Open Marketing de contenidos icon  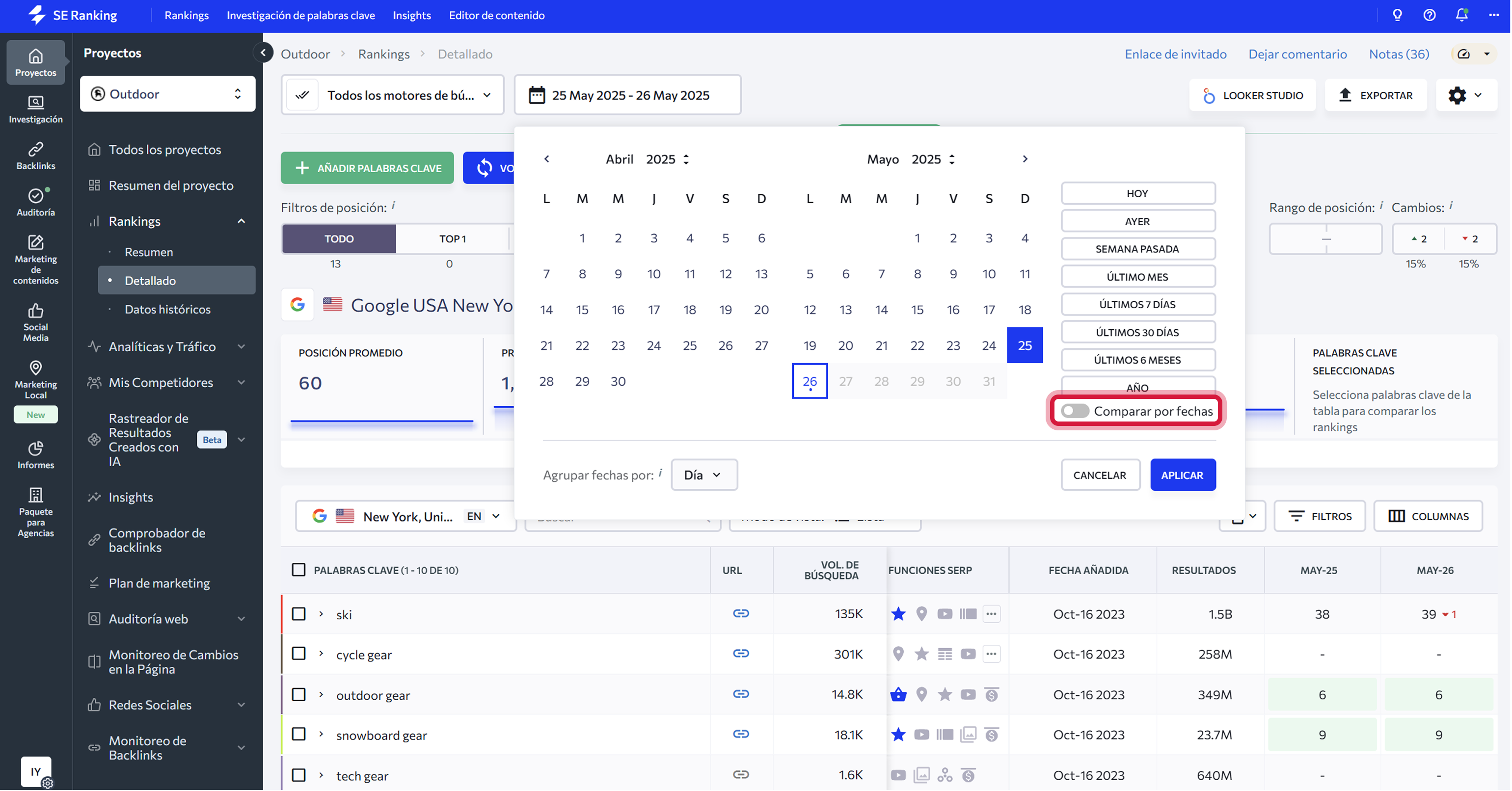pos(36,260)
